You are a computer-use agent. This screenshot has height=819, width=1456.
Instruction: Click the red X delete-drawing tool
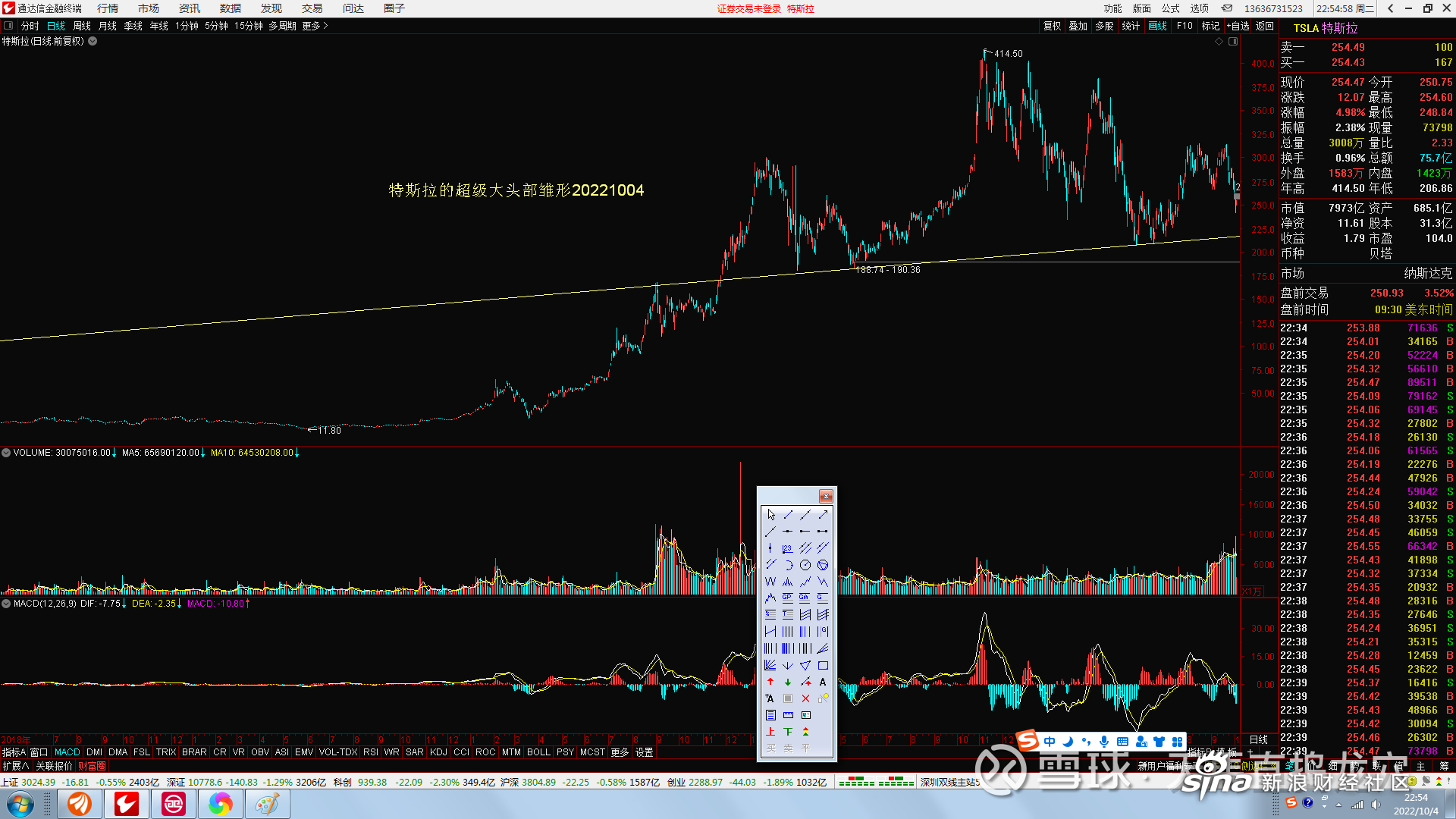tap(805, 698)
